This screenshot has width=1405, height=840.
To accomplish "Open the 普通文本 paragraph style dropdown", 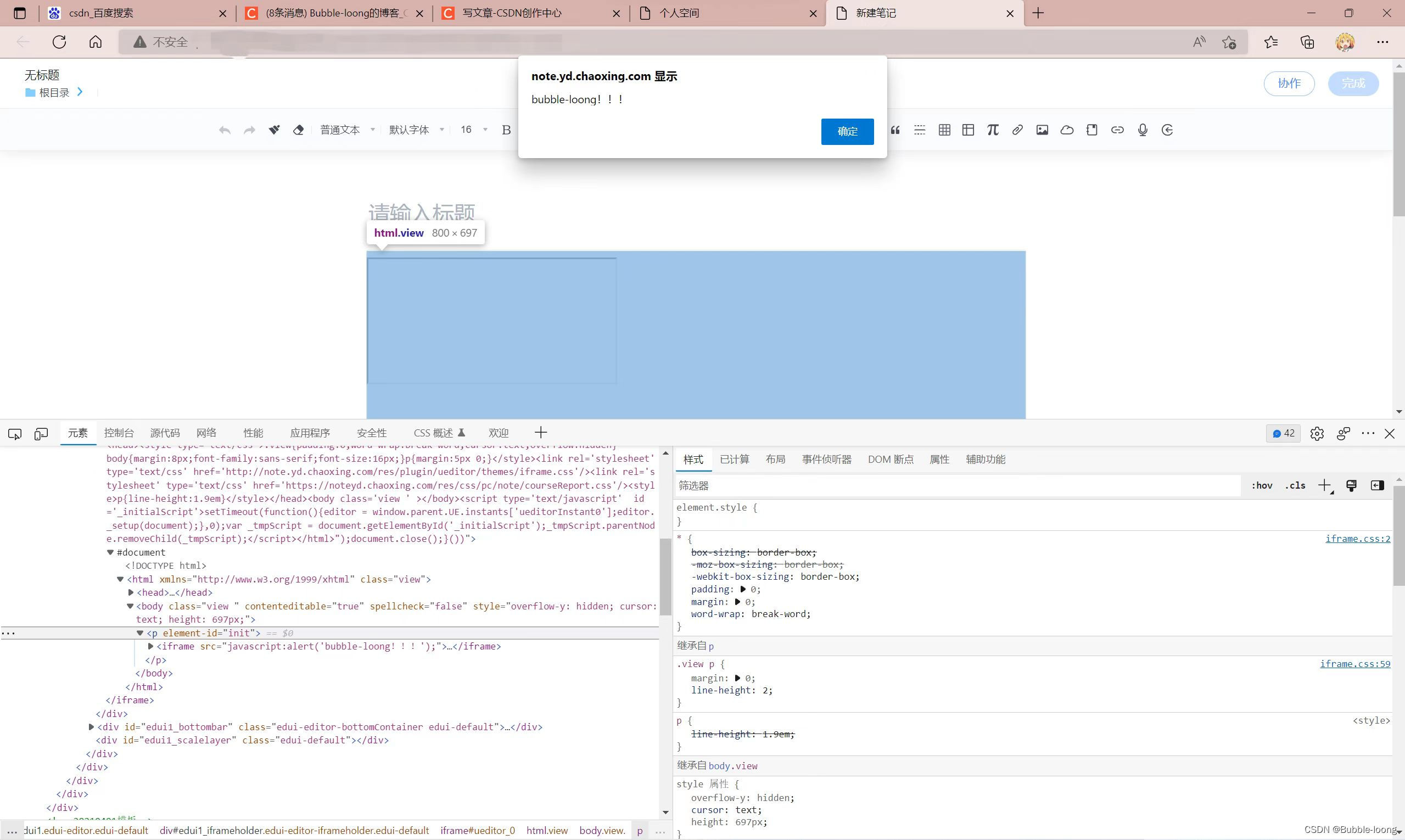I will pyautogui.click(x=347, y=130).
